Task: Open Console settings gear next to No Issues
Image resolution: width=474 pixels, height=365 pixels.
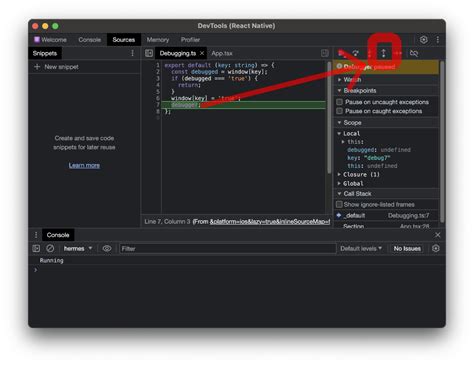Action: tap(436, 249)
